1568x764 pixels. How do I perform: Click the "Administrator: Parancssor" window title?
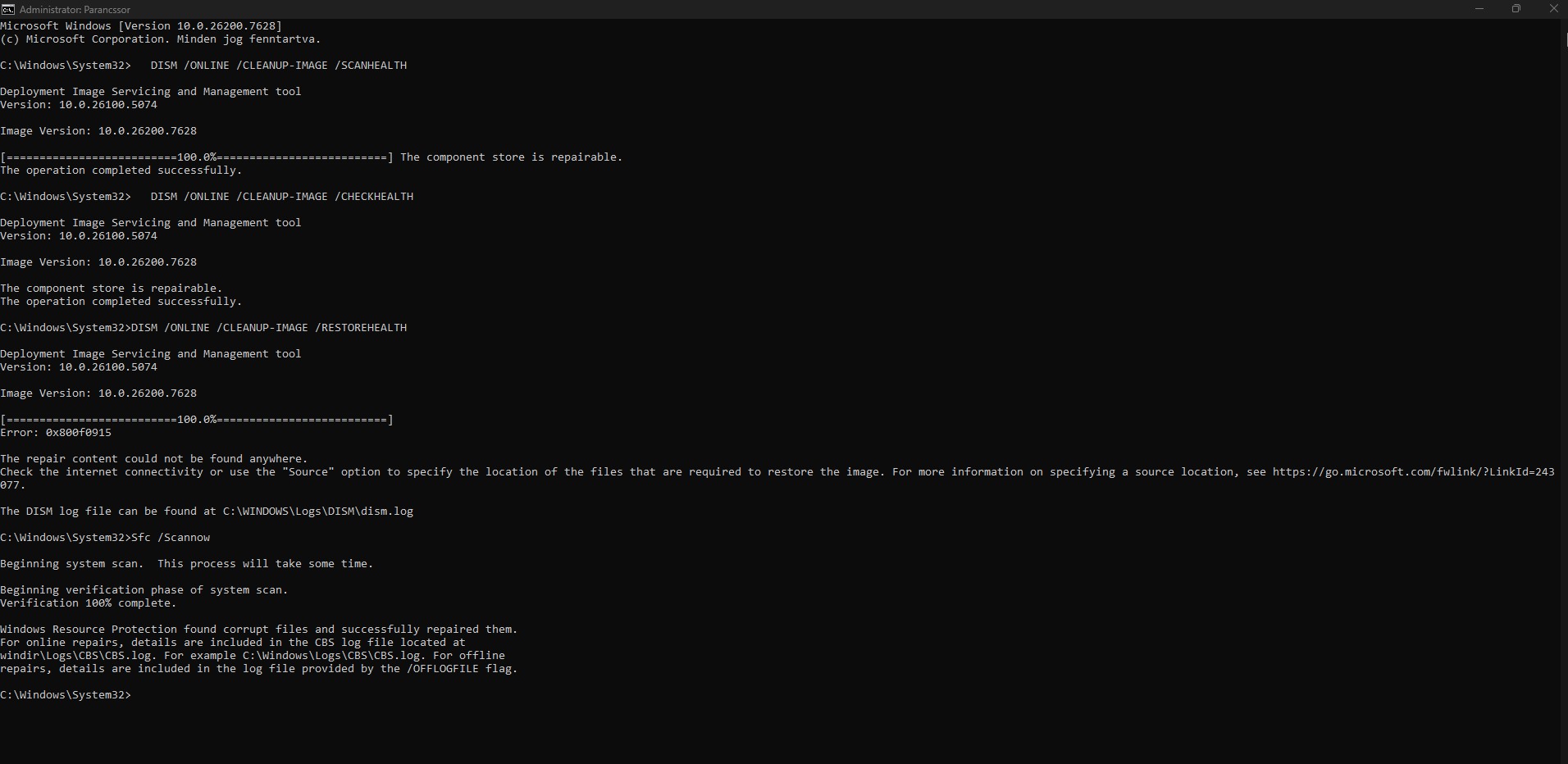click(x=75, y=10)
